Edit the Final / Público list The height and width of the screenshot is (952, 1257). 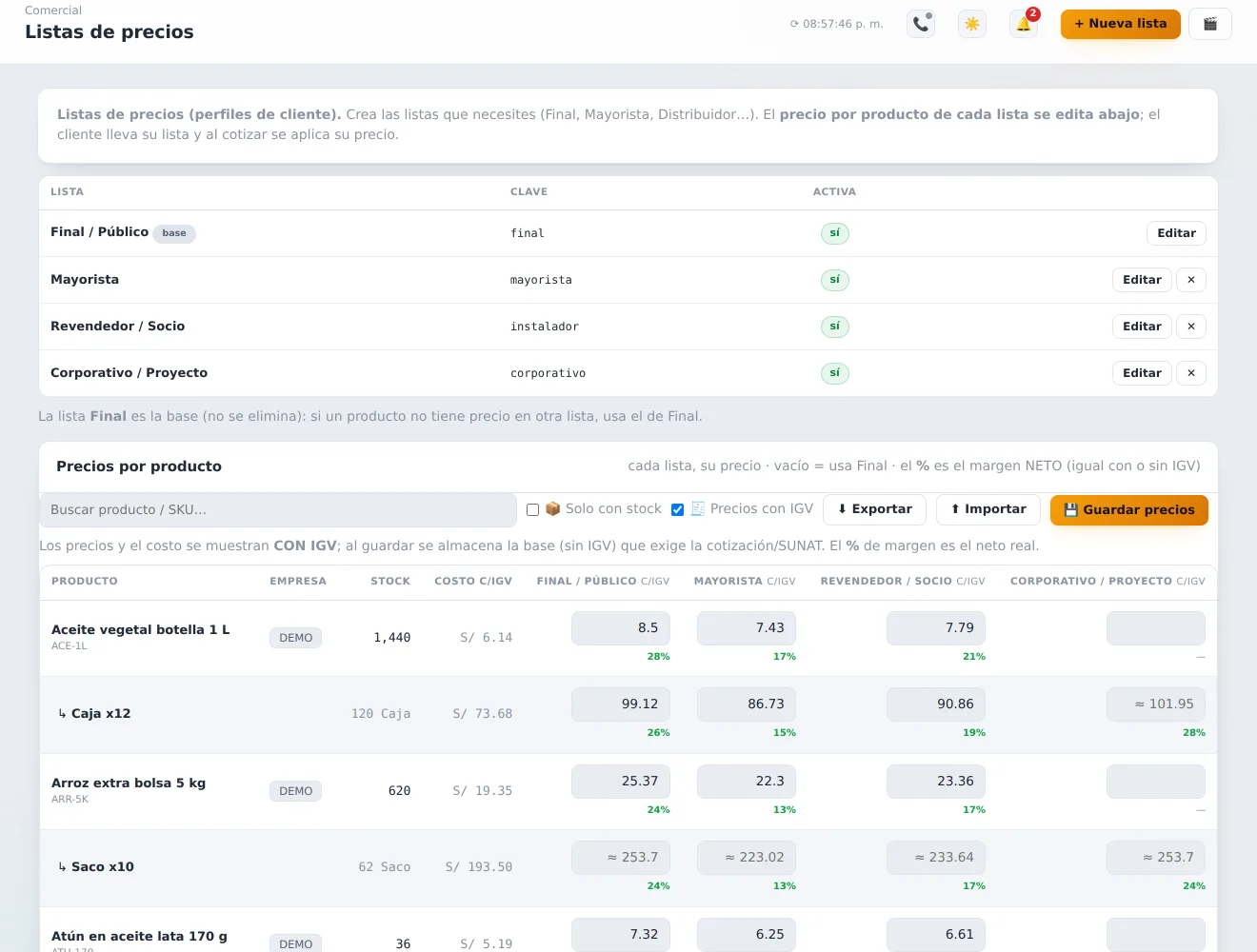[x=1176, y=233]
